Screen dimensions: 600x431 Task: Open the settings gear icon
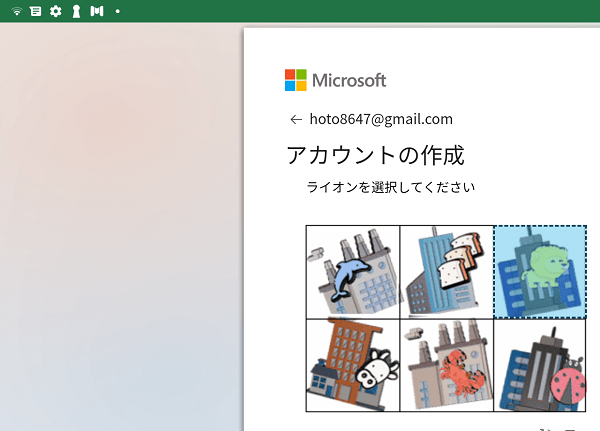pos(56,11)
